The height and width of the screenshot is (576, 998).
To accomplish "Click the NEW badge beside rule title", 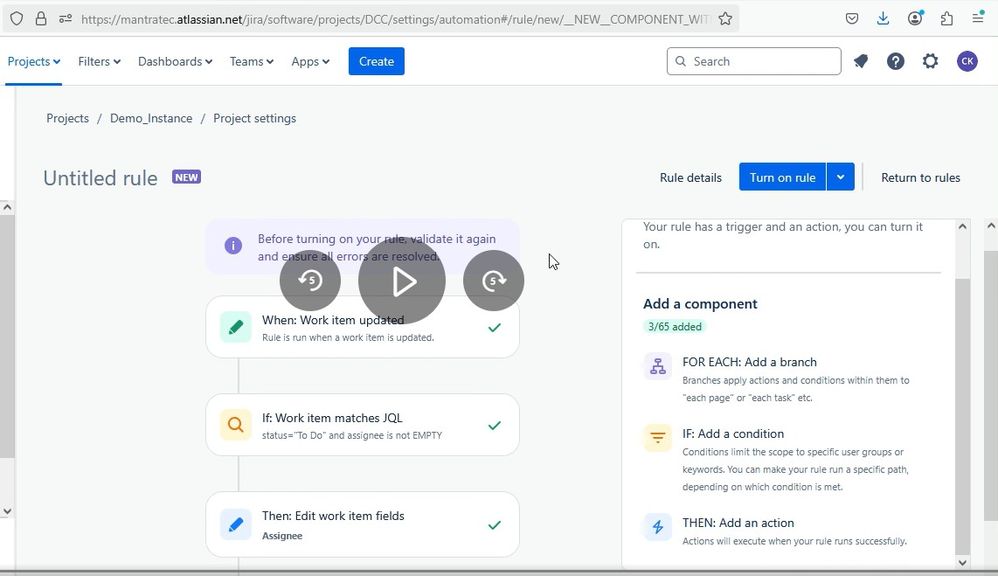I will pos(186,177).
